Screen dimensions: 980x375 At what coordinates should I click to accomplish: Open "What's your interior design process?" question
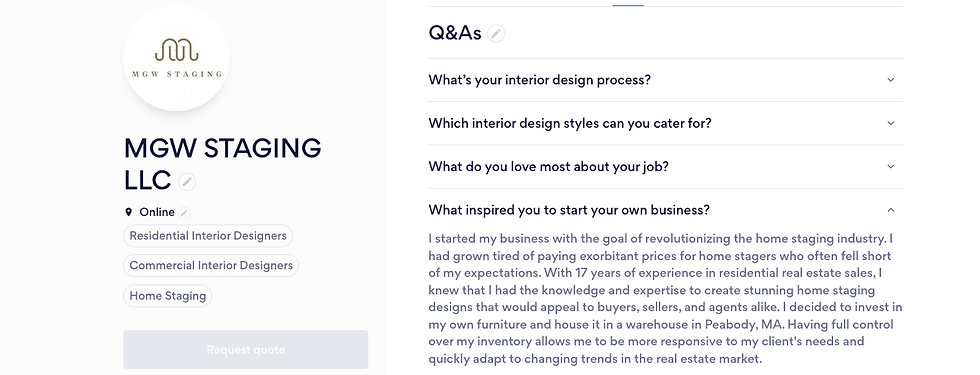pos(666,80)
